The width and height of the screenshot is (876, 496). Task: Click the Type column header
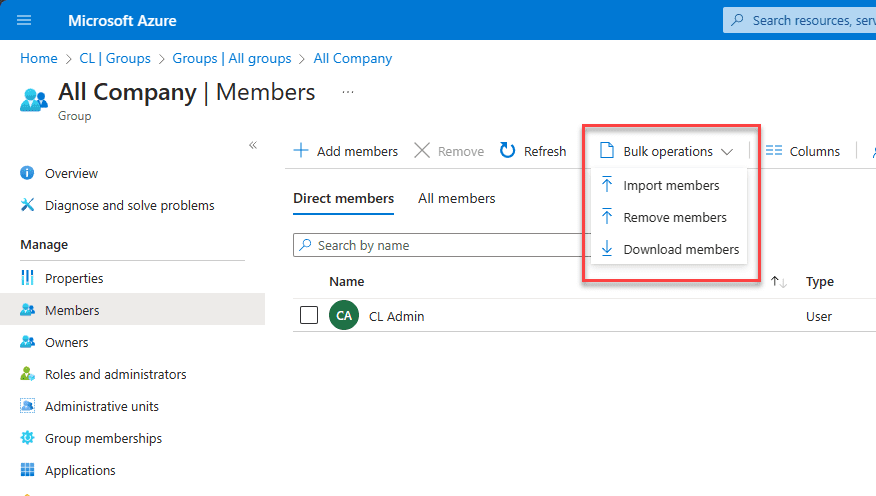pyautogui.click(x=820, y=282)
